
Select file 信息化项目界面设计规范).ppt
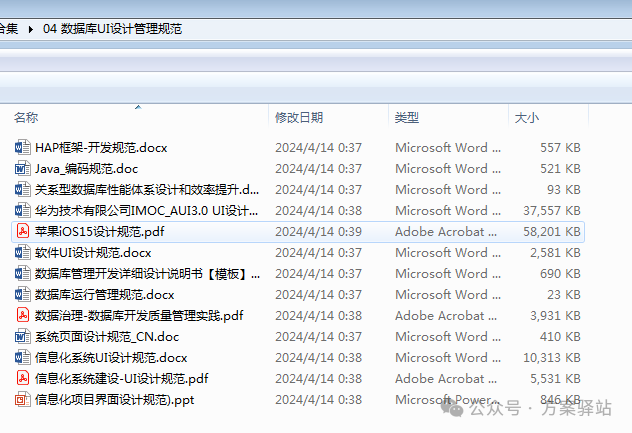115,400
